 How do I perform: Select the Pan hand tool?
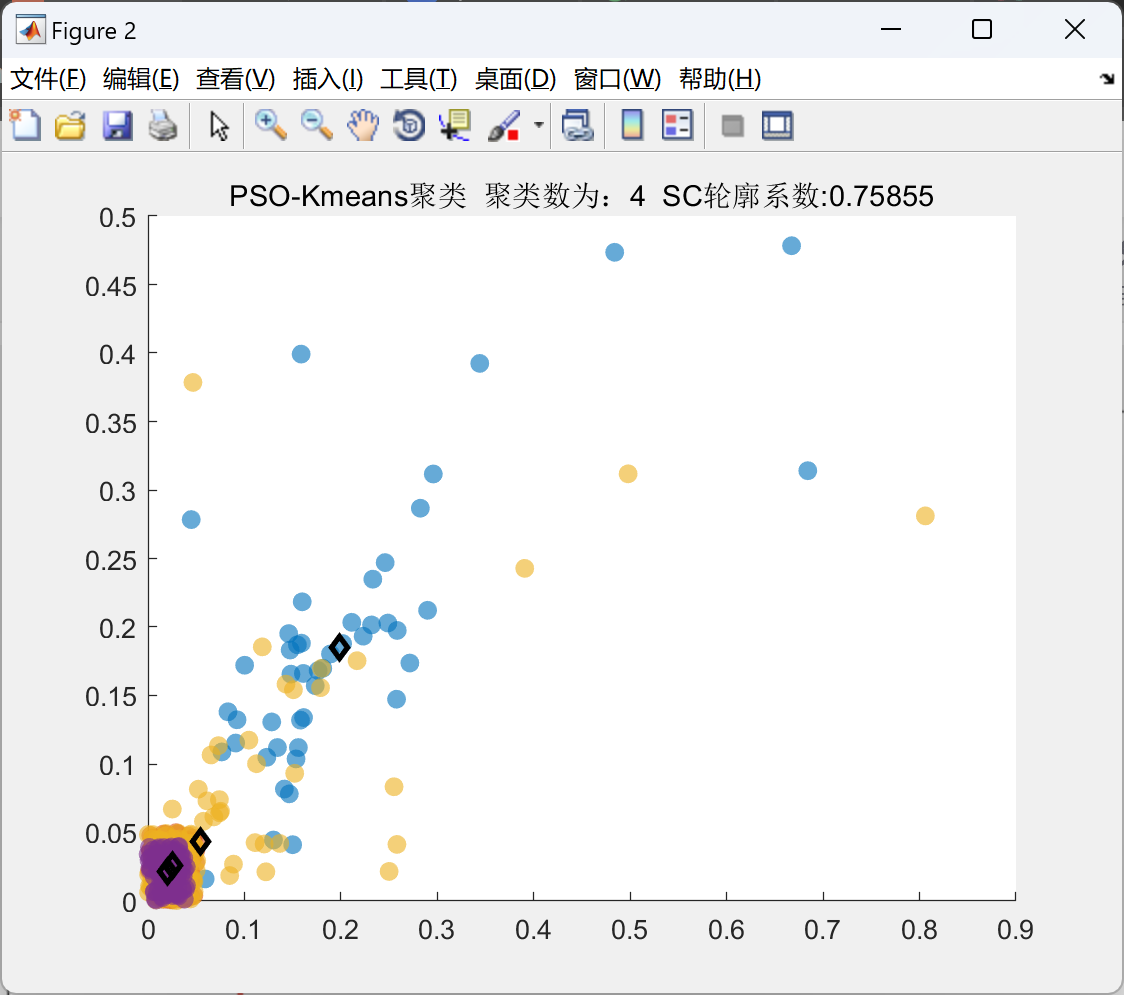[x=363, y=125]
